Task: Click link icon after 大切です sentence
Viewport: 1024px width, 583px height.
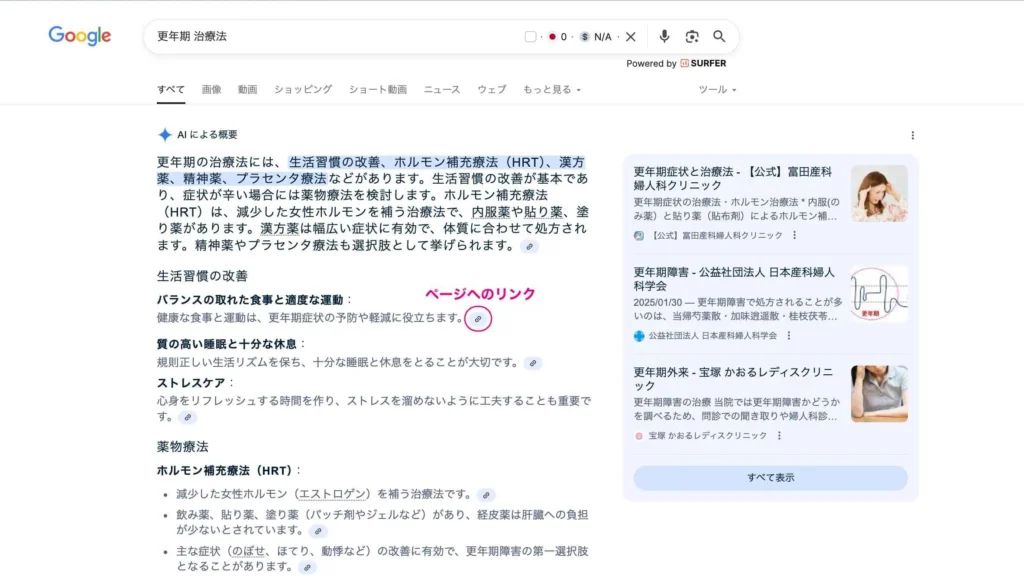Action: tap(534, 363)
